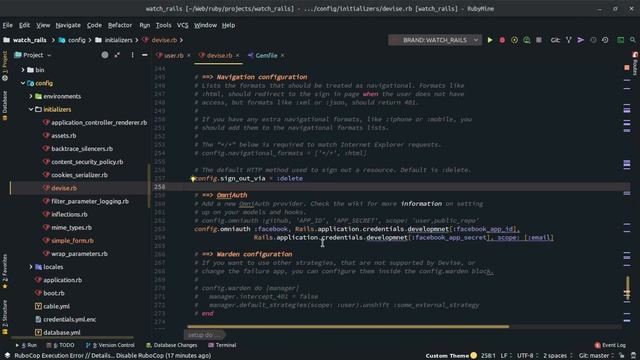640x360 pixels.
Task: Switch to the Gemfile tab
Action: click(266, 56)
